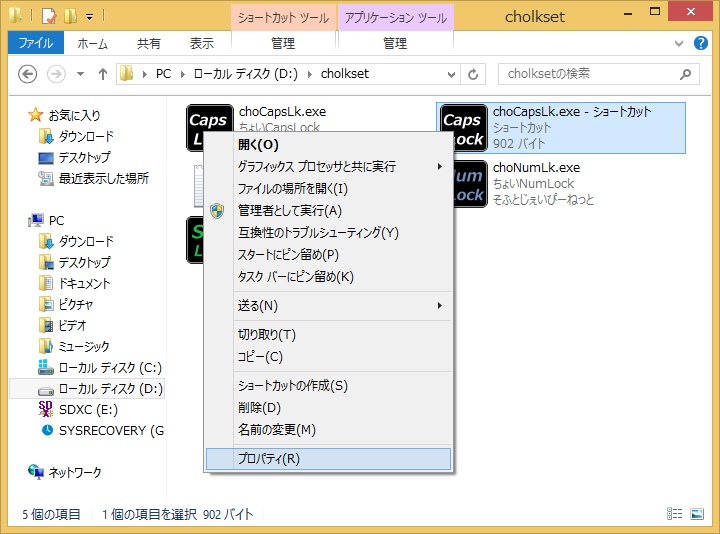The image size is (720, 534).
Task: Switch to large icons view icon
Action: coord(697,514)
